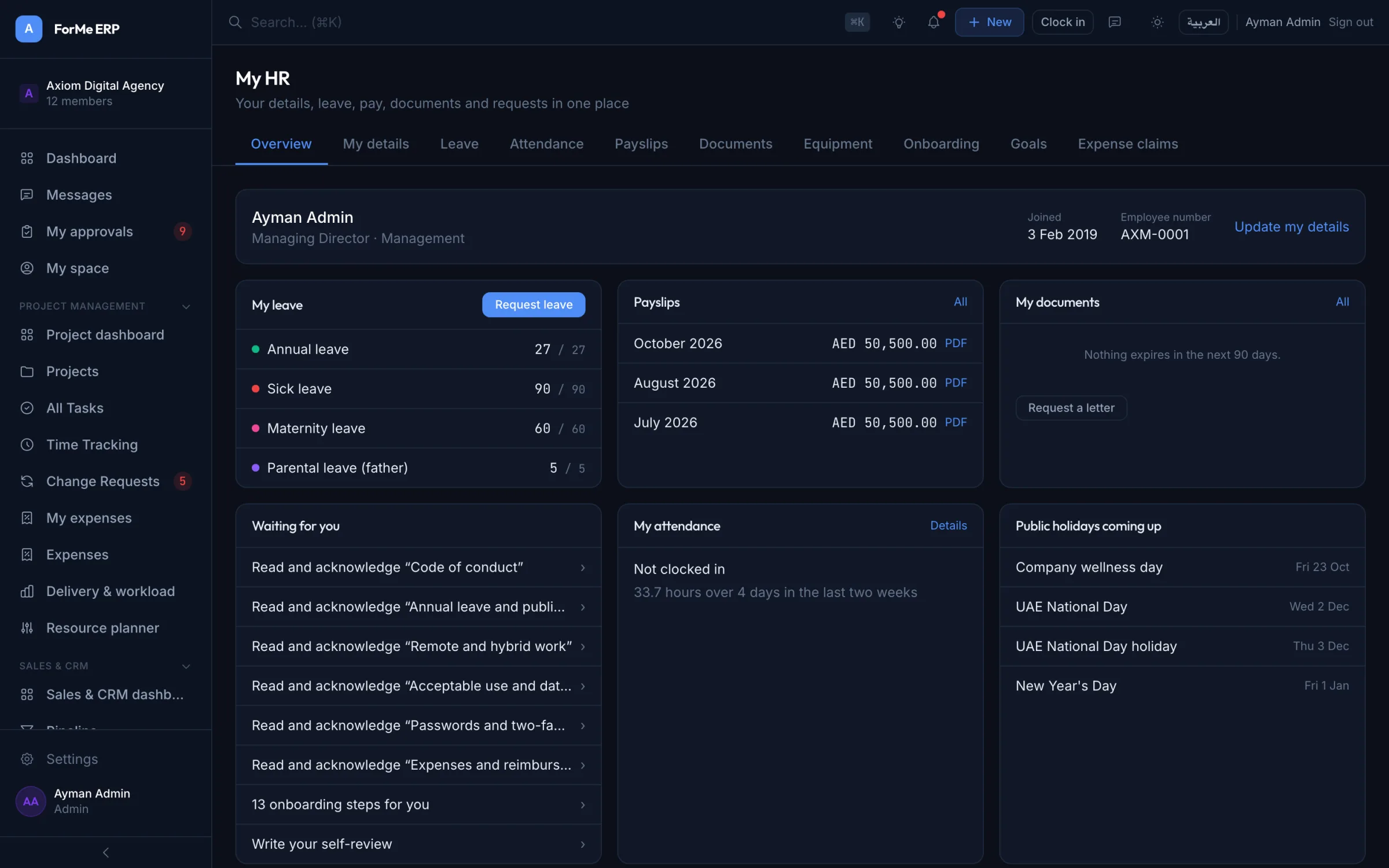
Task: Click Request a letter button
Action: pyautogui.click(x=1071, y=408)
